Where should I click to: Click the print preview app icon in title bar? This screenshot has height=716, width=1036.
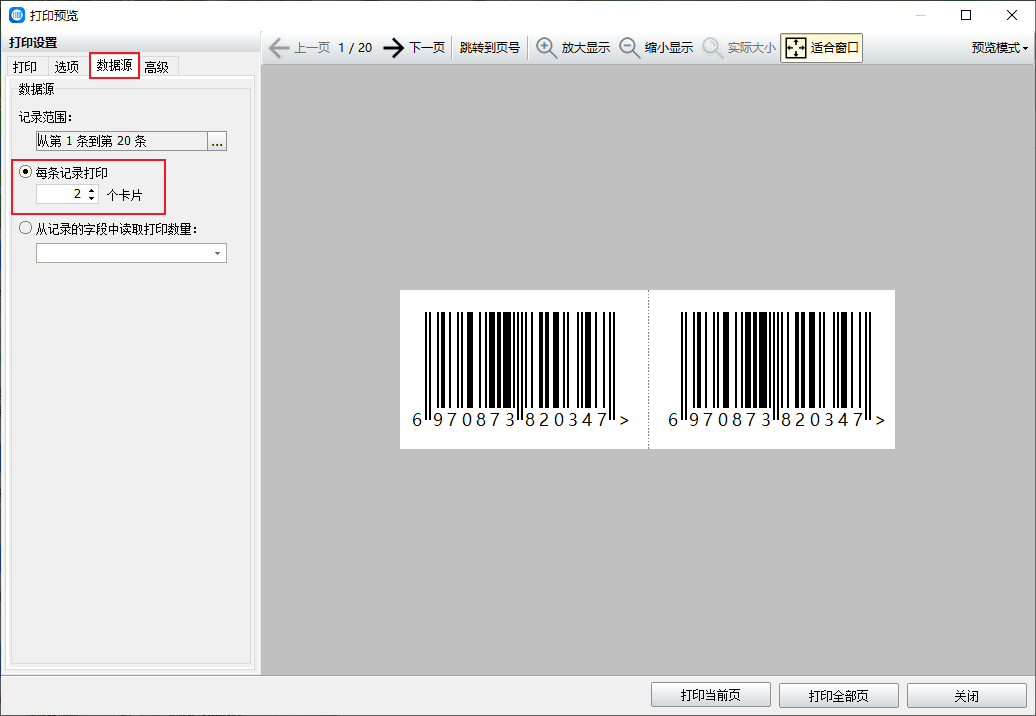(x=17, y=15)
